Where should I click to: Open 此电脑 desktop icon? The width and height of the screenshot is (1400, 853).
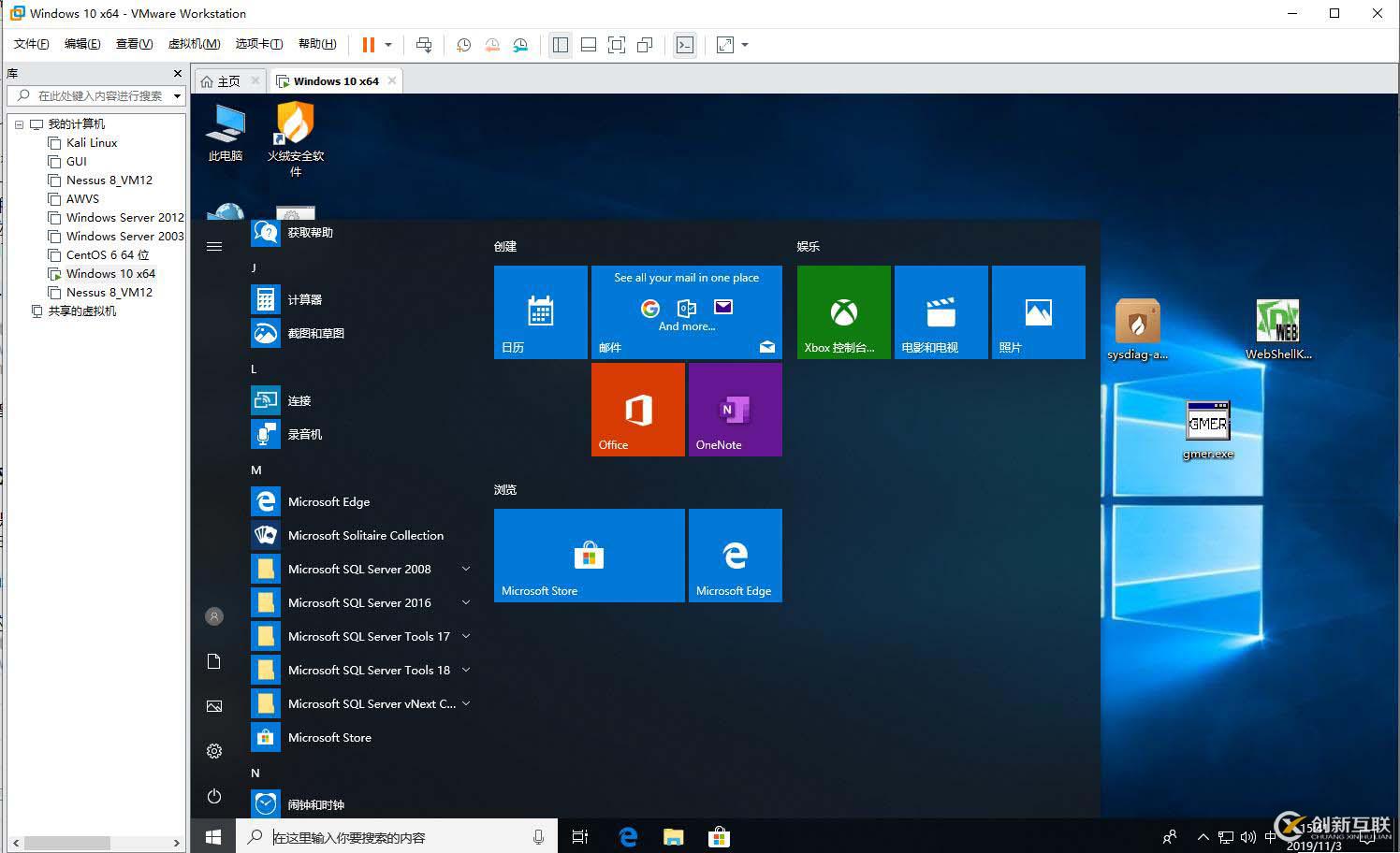click(x=226, y=132)
